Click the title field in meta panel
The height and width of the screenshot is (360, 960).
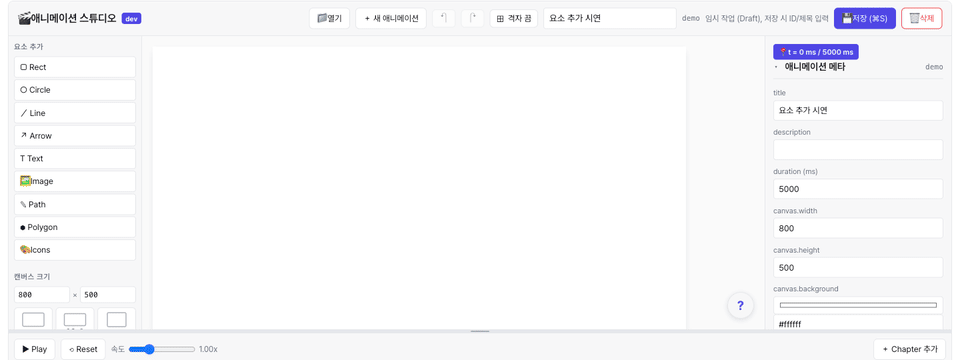858,111
